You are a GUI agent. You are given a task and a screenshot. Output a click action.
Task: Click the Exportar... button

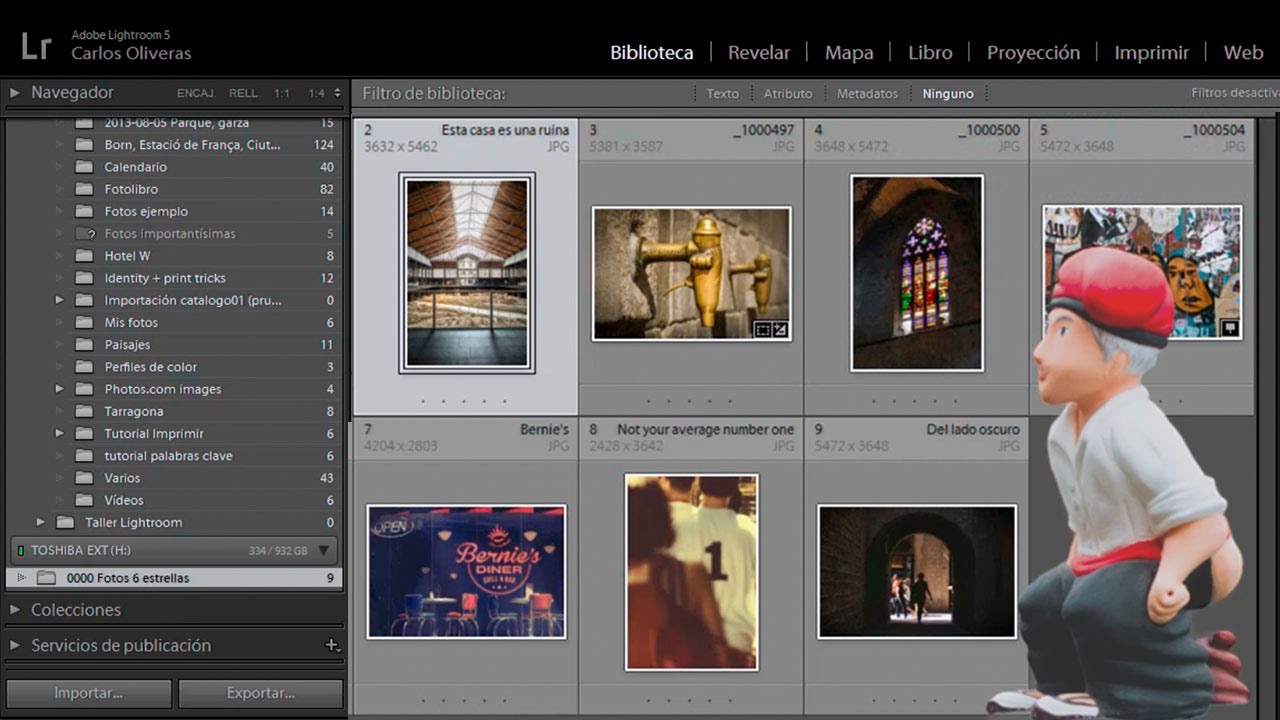click(x=261, y=693)
